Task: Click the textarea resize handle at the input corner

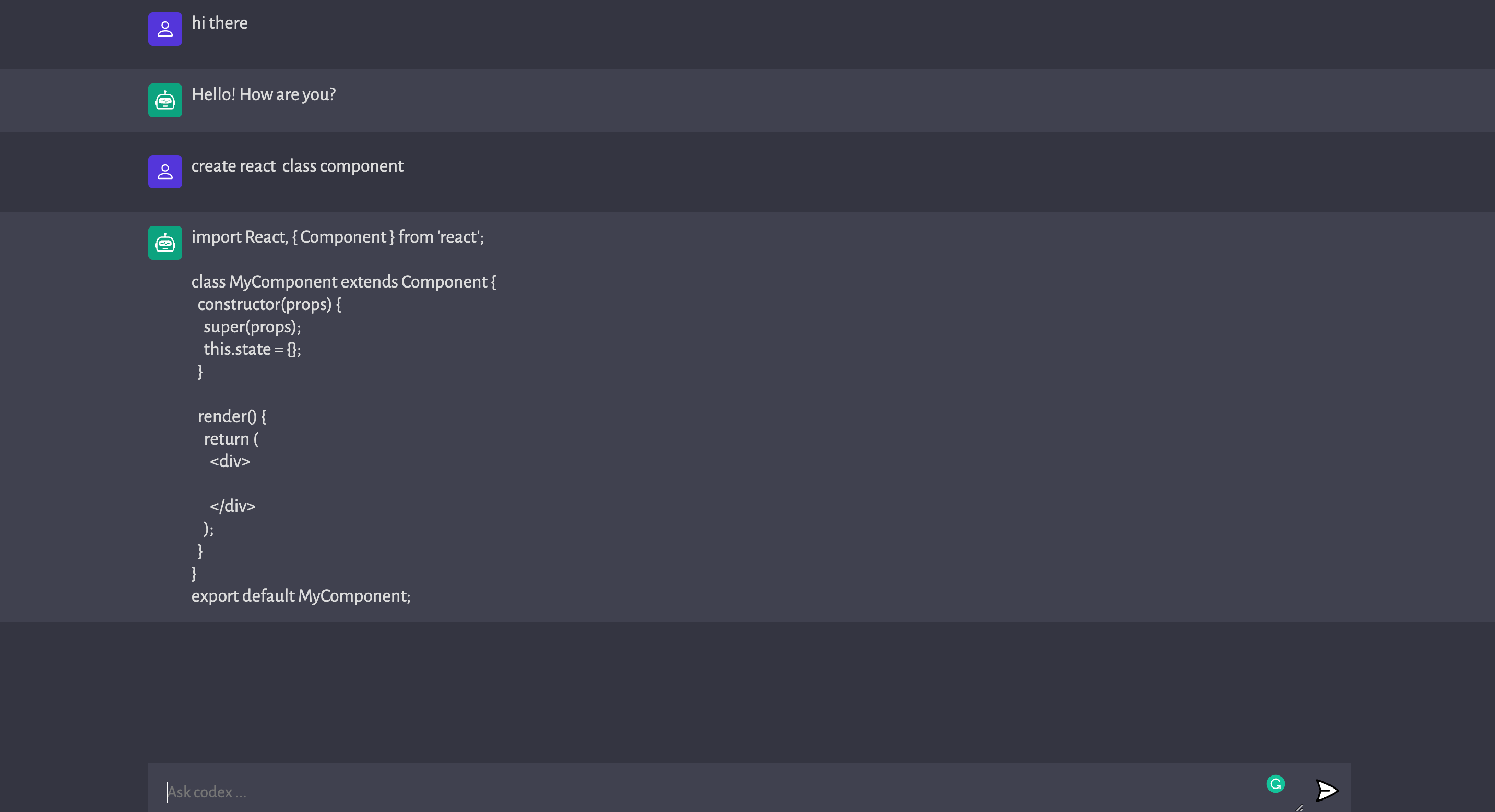Action: pos(1299,807)
